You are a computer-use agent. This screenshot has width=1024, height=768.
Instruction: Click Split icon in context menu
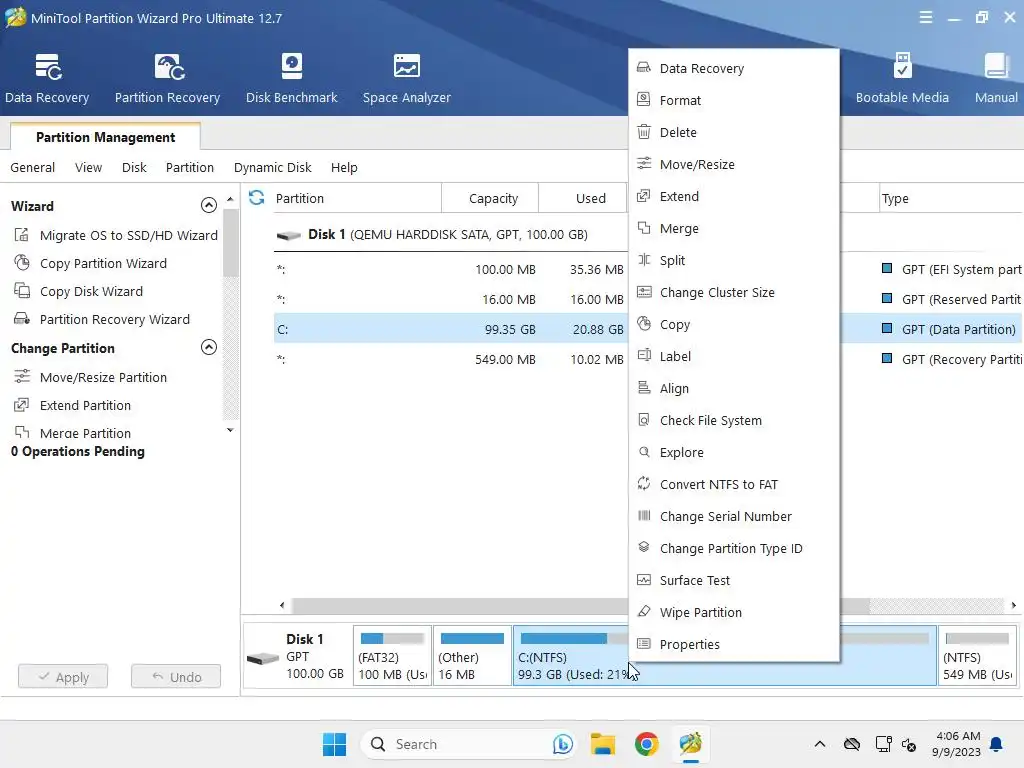[644, 259]
